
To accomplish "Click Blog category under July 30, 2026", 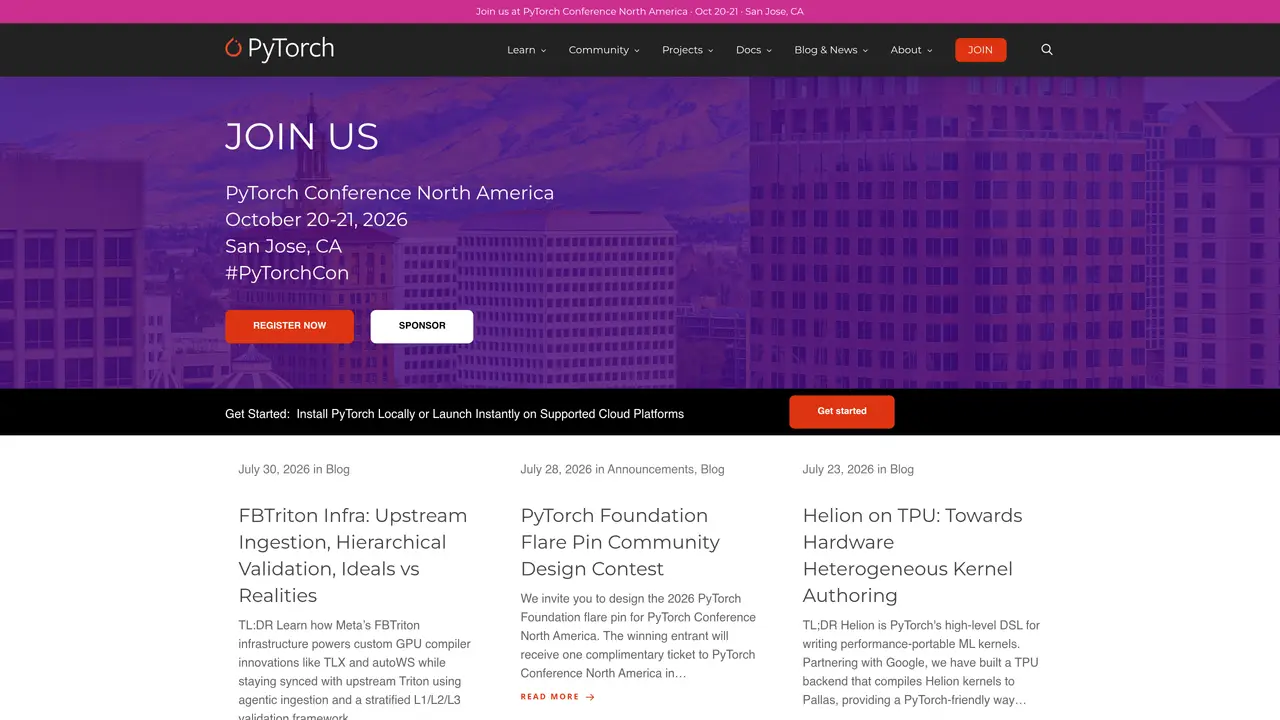I will click(338, 469).
